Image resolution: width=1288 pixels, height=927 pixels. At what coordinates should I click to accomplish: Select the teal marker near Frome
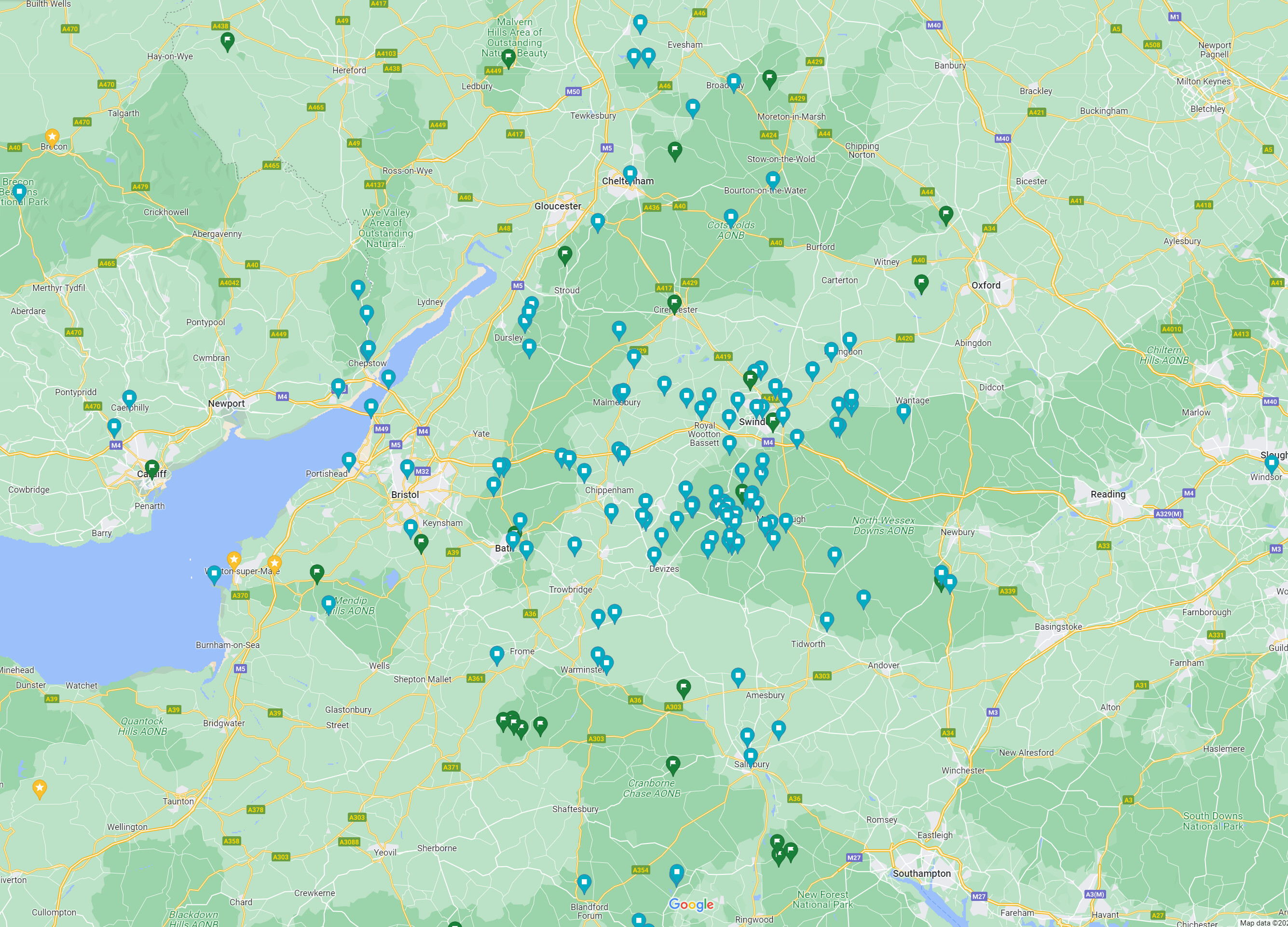(x=496, y=654)
